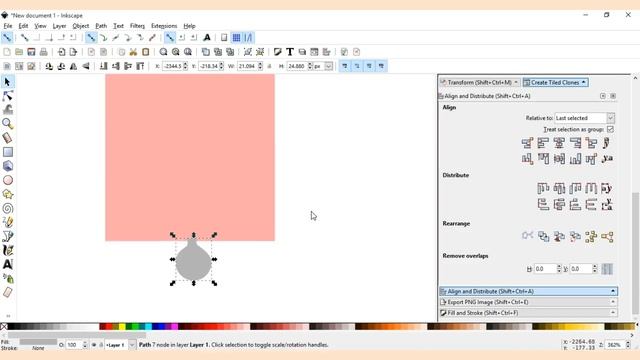Open the Relative to dropdown
The image size is (640, 360).
[584, 118]
